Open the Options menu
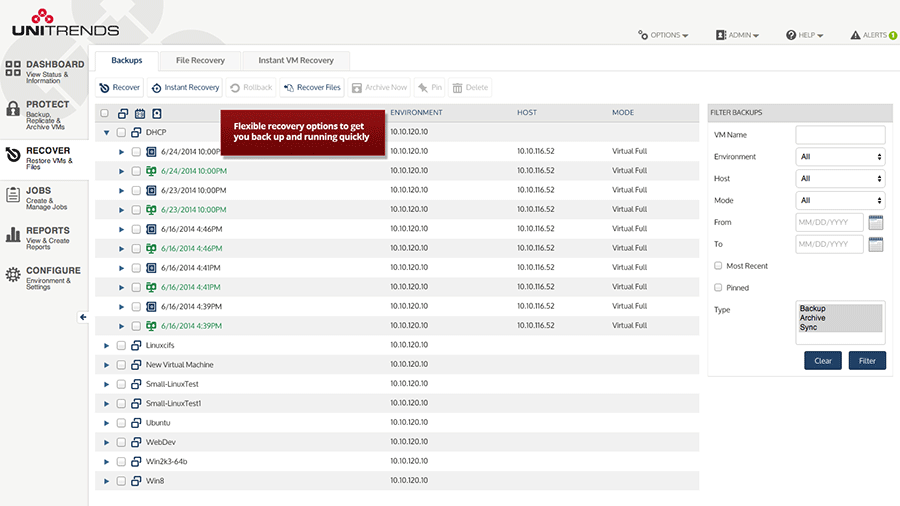Viewport: 900px width, 506px height. [x=664, y=35]
